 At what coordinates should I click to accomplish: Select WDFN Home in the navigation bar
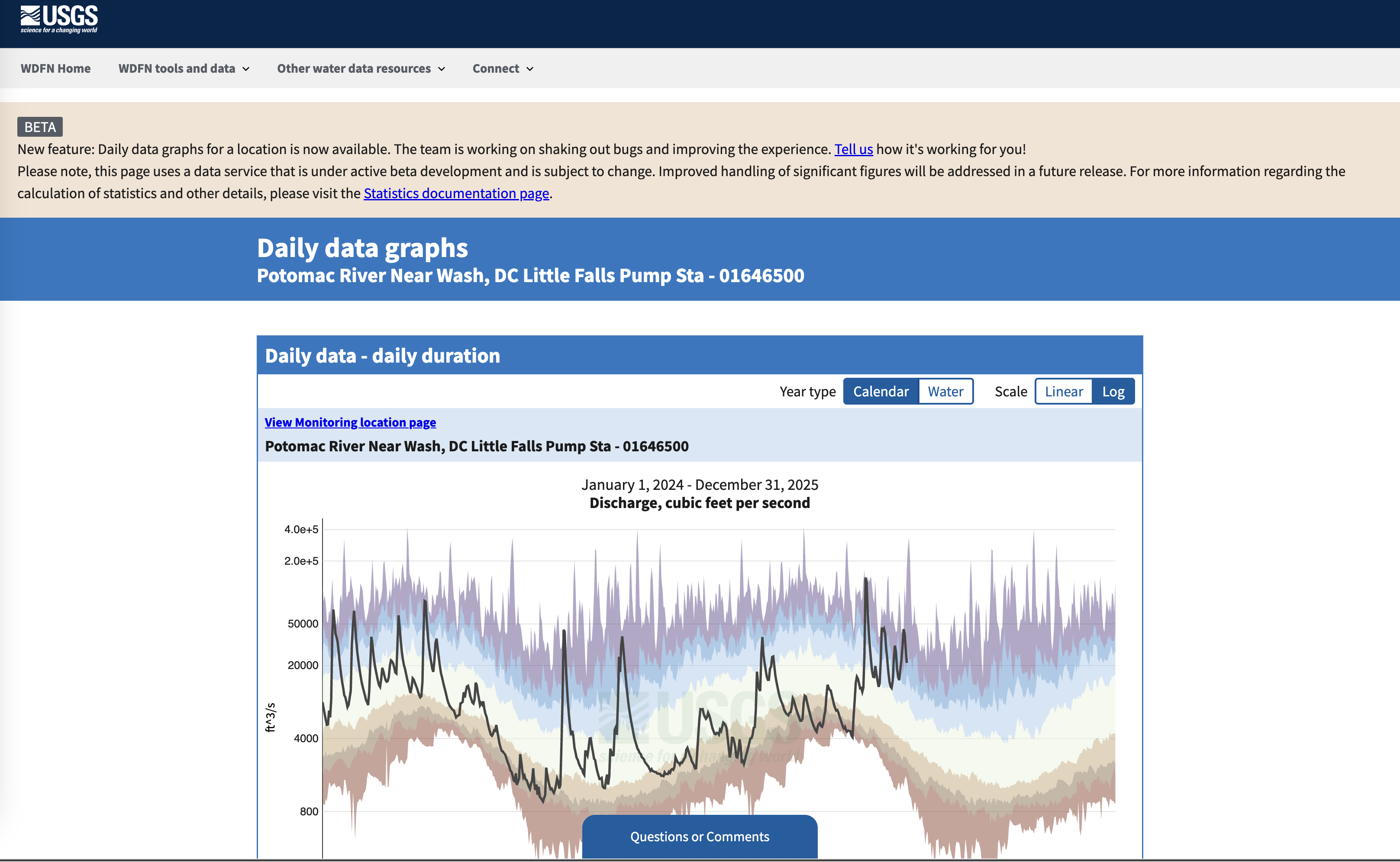(55, 68)
